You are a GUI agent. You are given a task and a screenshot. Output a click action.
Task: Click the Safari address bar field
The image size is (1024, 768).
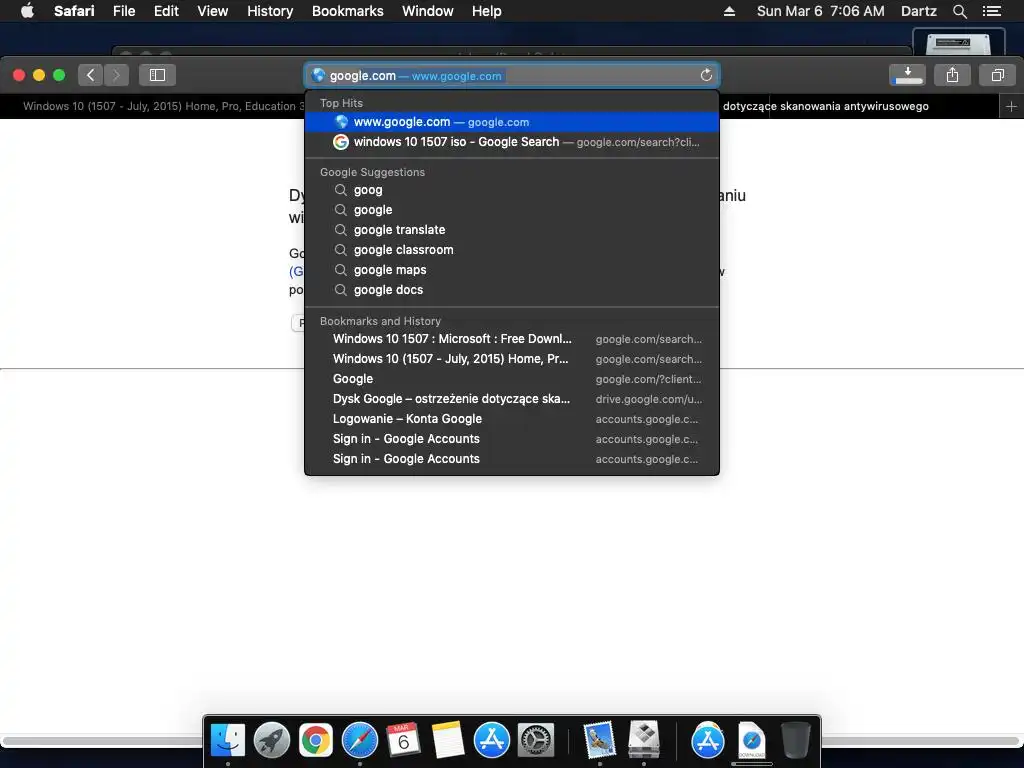[x=512, y=75]
